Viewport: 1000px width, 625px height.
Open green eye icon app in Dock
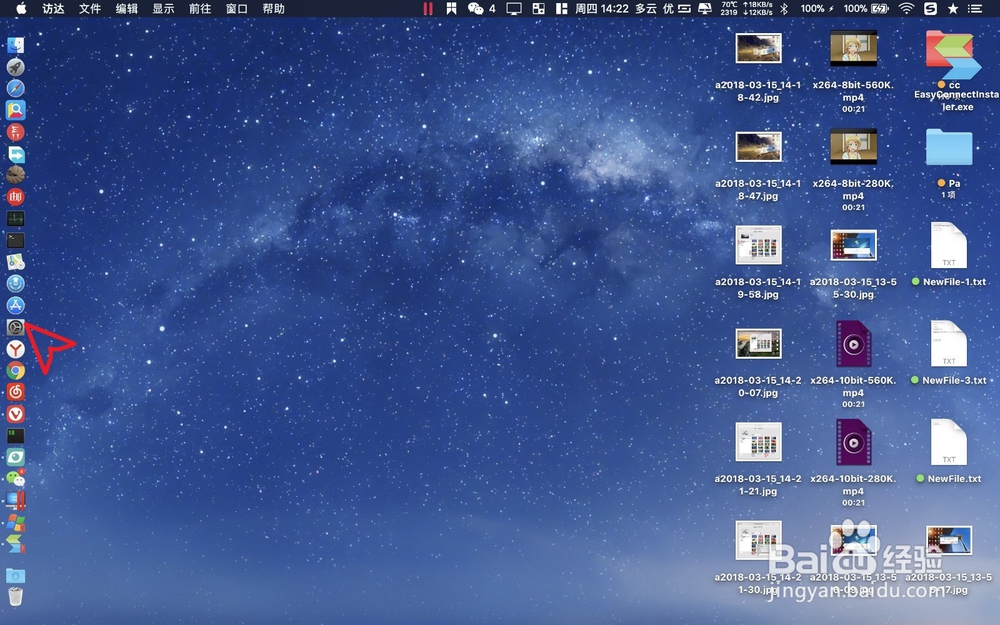pos(15,457)
